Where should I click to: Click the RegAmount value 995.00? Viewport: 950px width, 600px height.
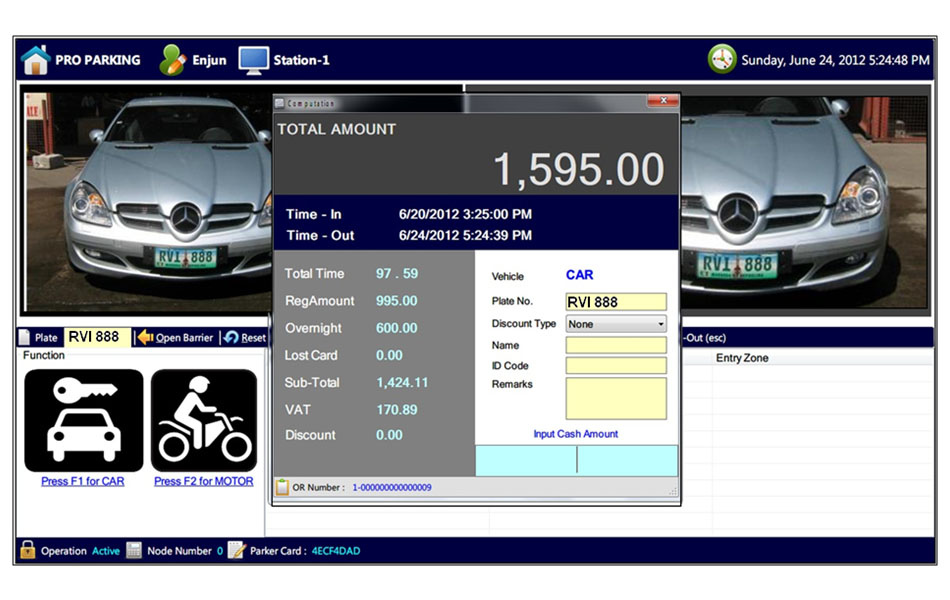coord(397,301)
